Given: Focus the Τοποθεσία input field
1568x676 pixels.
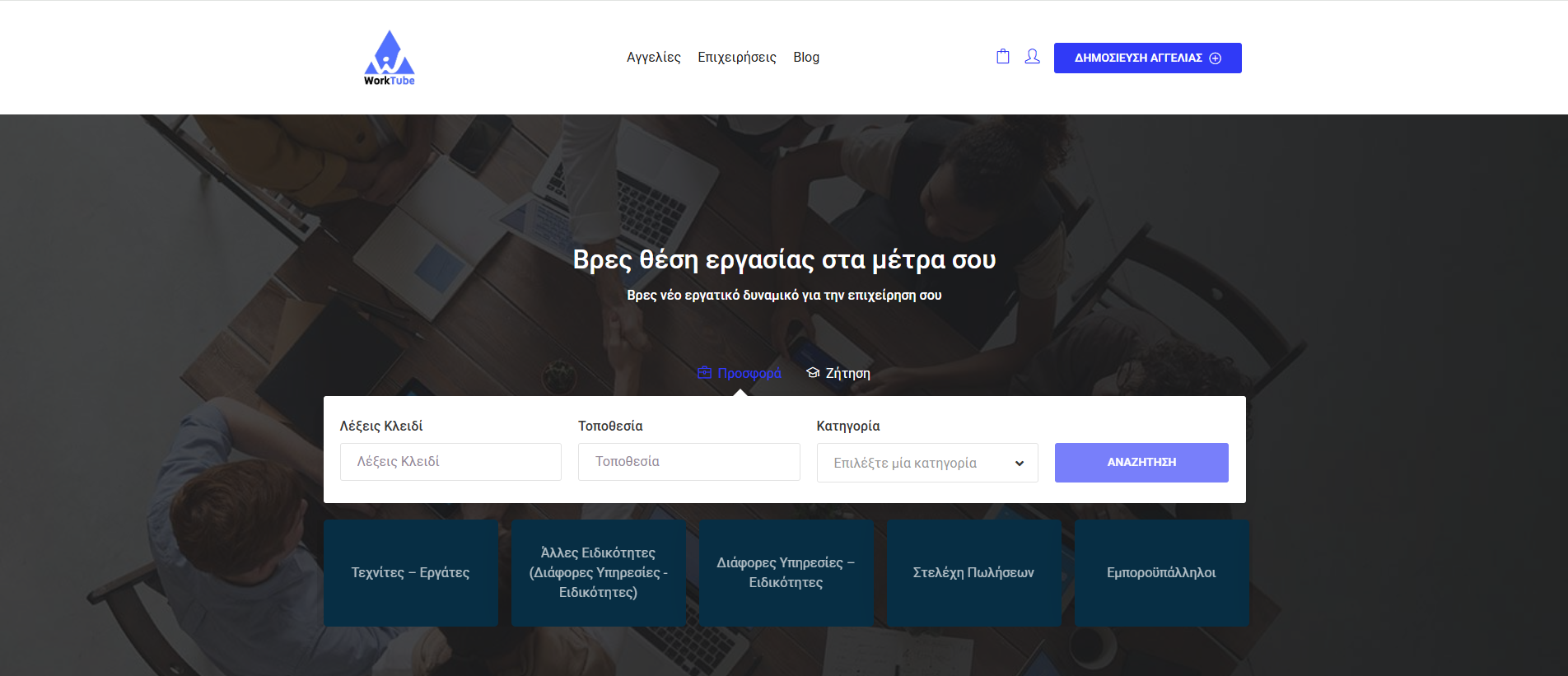Looking at the screenshot, I should (x=688, y=462).
